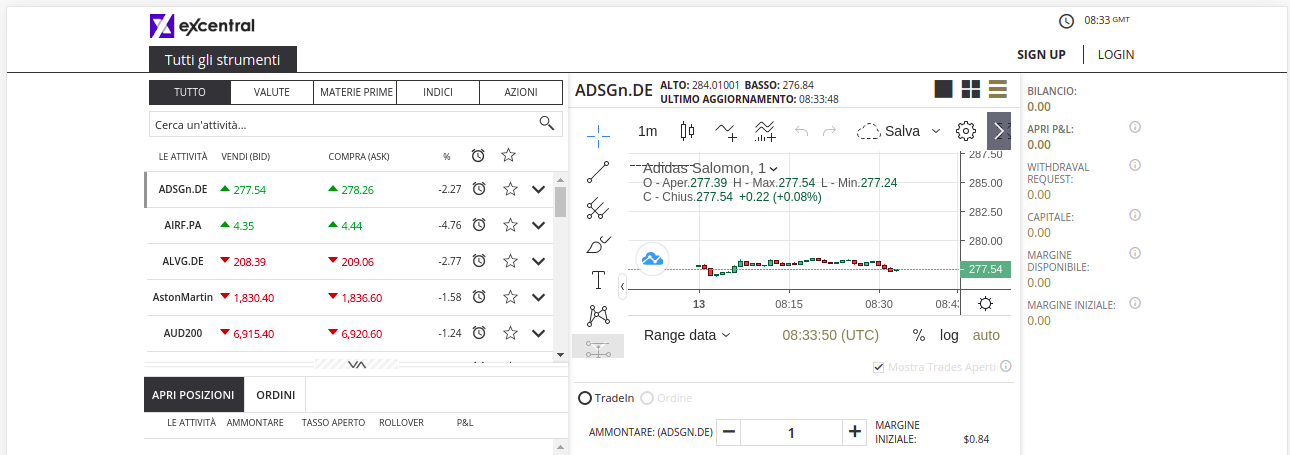Click the SIGN UP link
This screenshot has height=455, width=1290.
[x=1041, y=55]
